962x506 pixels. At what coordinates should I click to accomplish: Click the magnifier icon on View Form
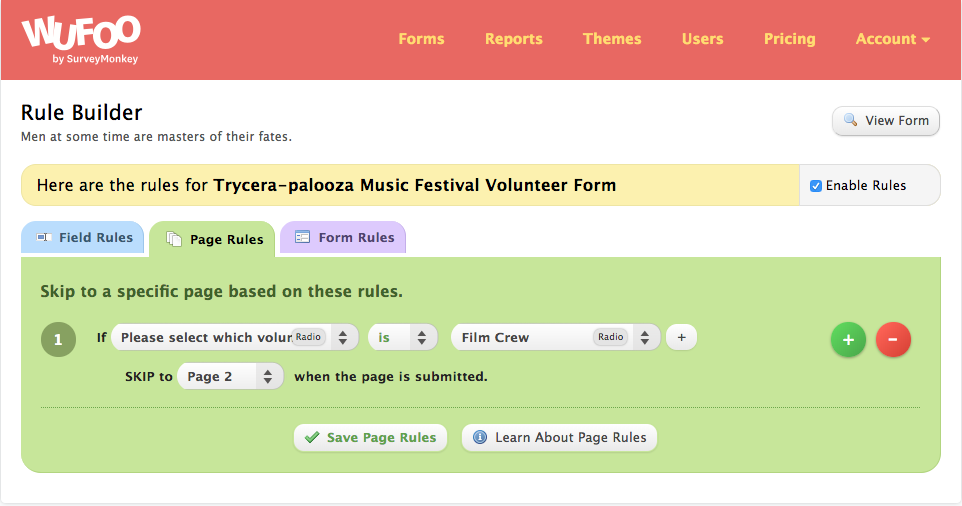tap(850, 120)
